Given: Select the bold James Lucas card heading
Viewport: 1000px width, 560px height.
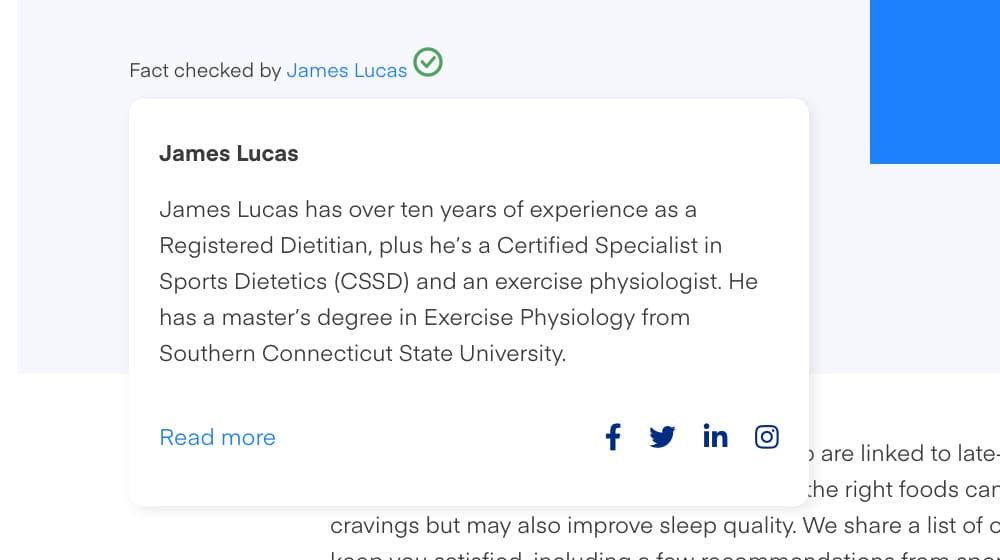Looking at the screenshot, I should click(x=229, y=154).
